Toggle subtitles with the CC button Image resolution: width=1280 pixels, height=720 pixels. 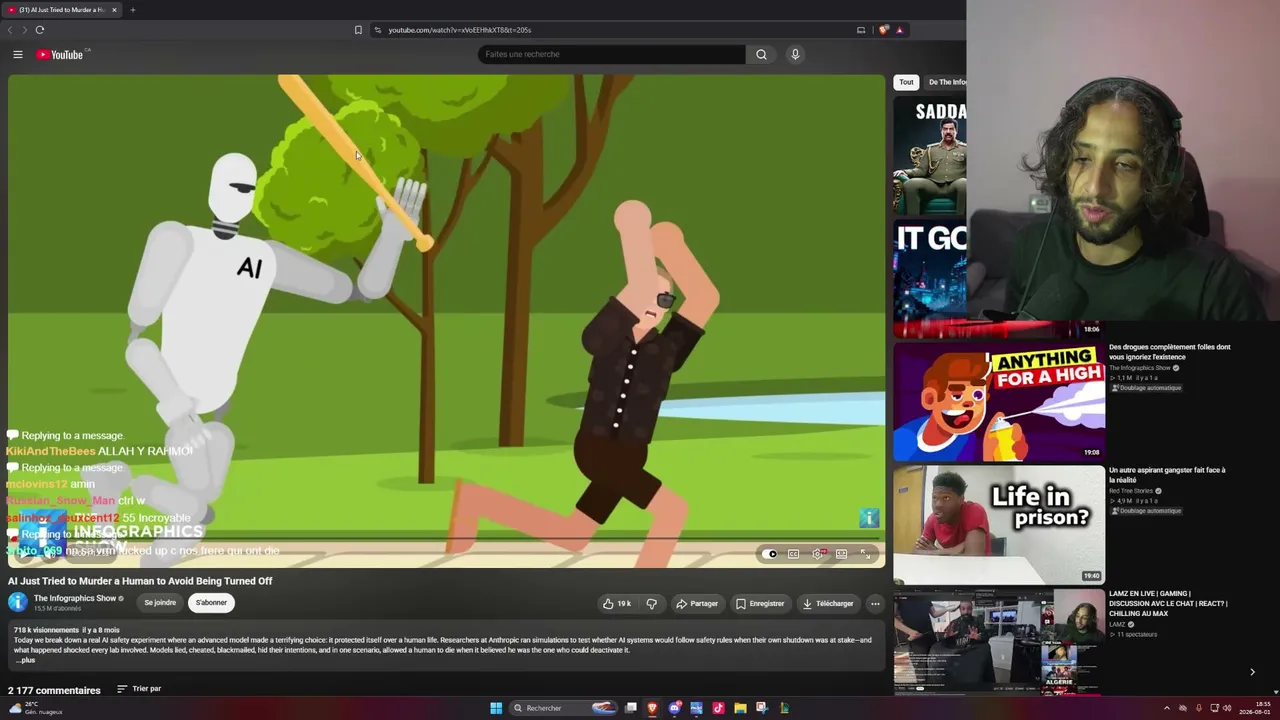[x=794, y=554]
